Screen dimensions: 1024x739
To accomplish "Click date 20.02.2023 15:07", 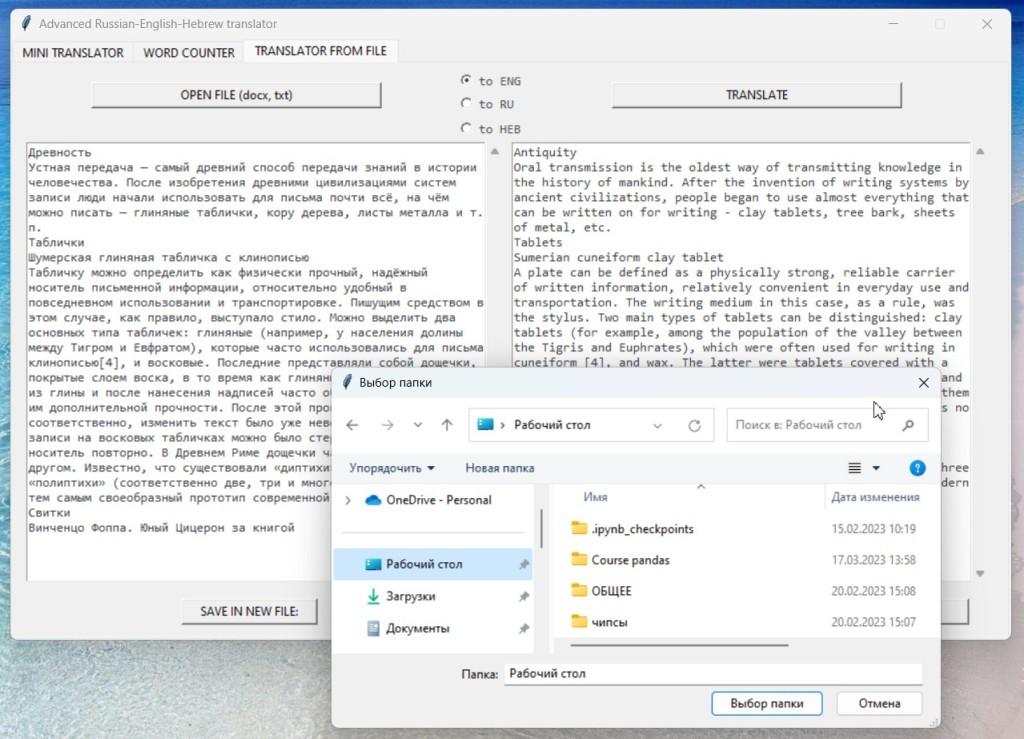I will [873, 621].
